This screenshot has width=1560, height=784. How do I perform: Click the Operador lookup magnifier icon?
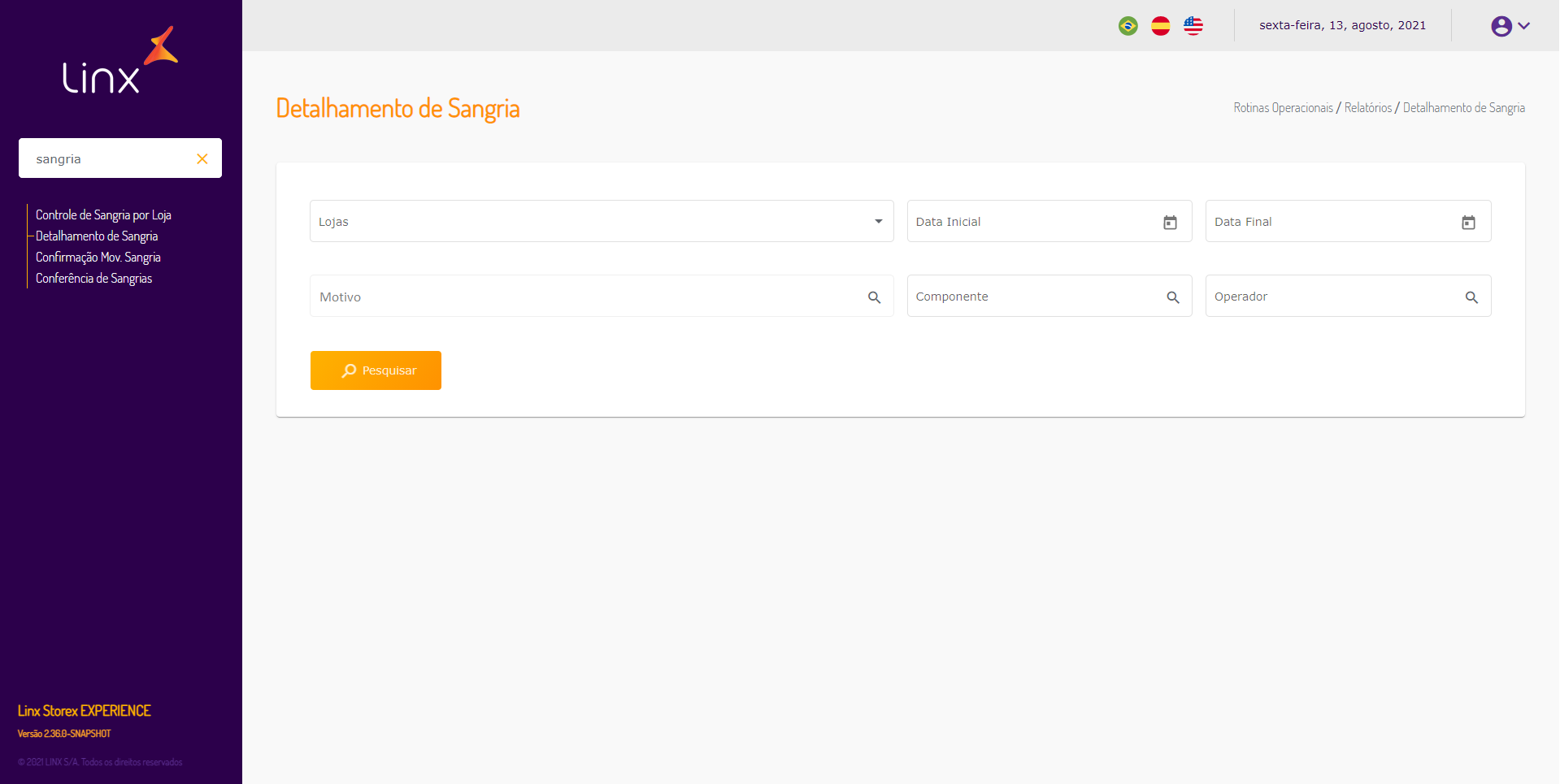click(x=1471, y=297)
